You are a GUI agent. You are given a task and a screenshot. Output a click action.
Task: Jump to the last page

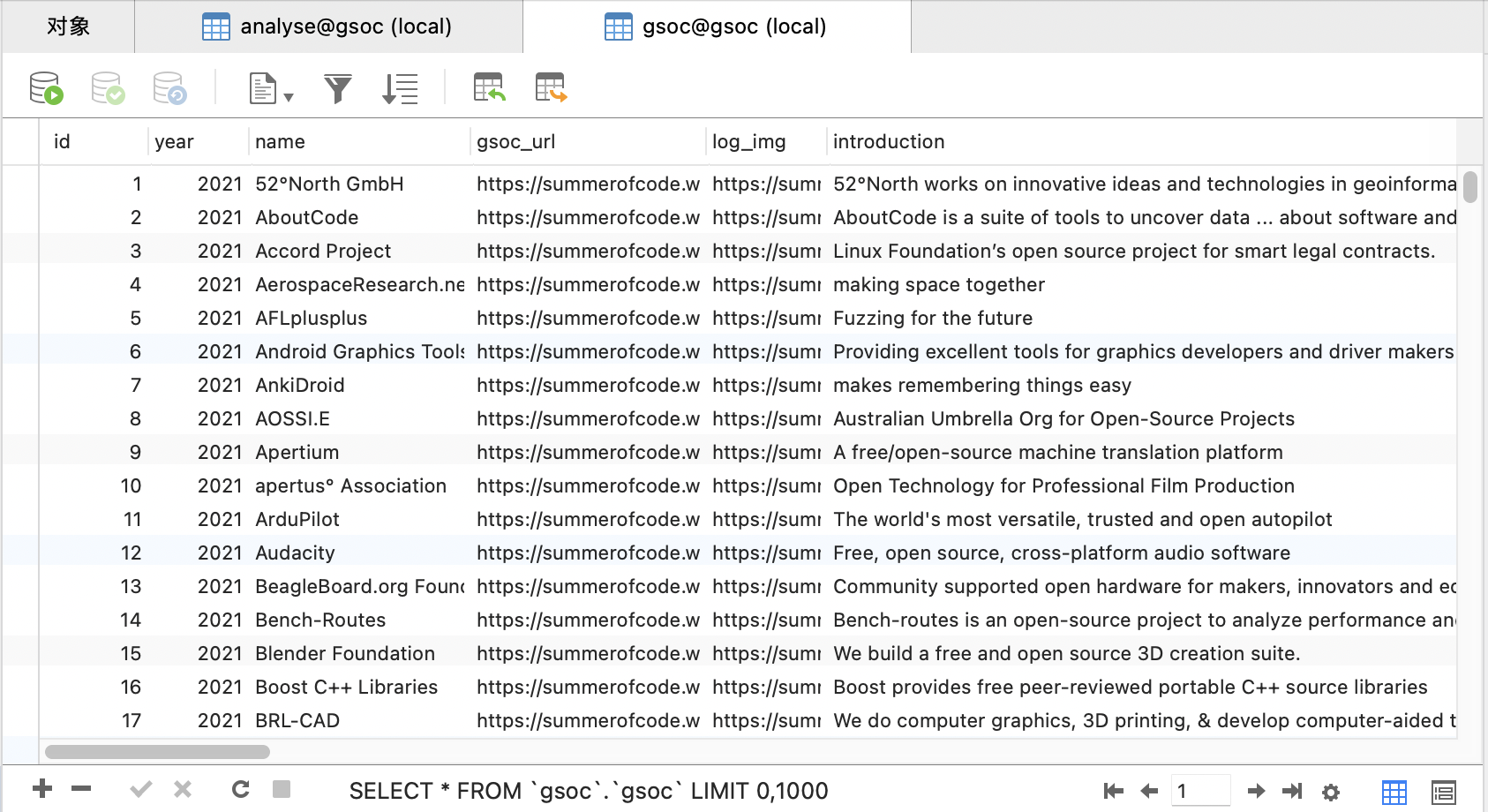(1292, 791)
